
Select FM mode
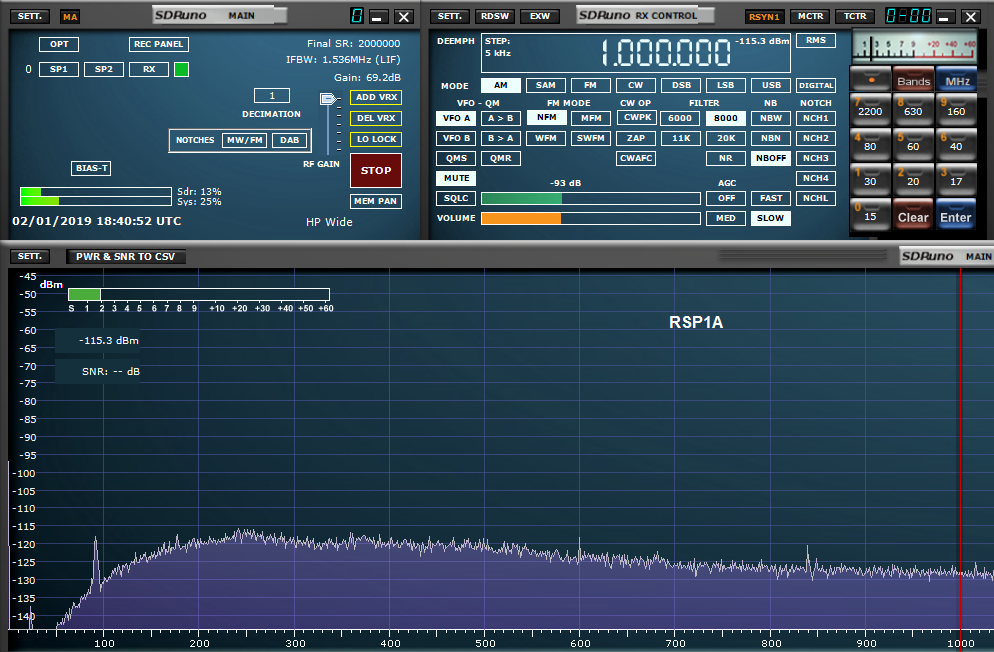pyautogui.click(x=591, y=85)
